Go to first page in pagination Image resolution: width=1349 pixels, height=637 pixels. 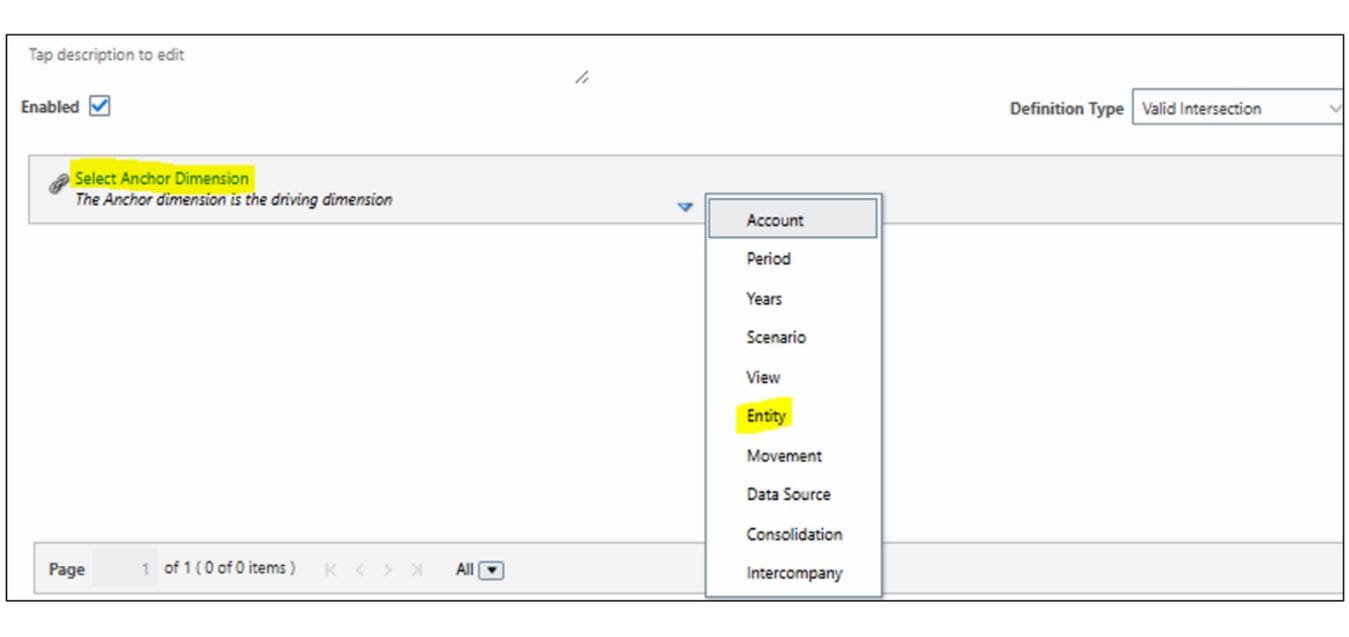point(332,570)
